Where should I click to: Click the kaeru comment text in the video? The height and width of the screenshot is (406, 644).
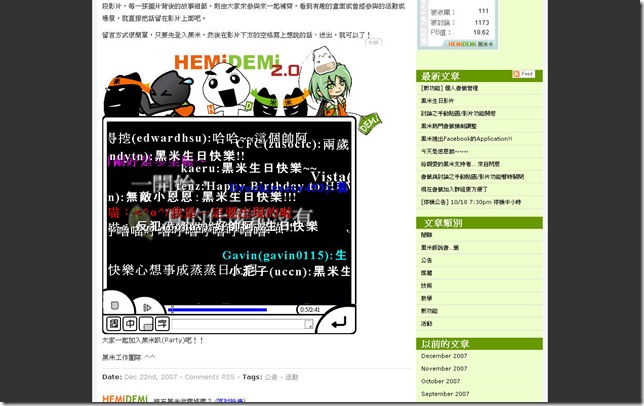(x=249, y=168)
